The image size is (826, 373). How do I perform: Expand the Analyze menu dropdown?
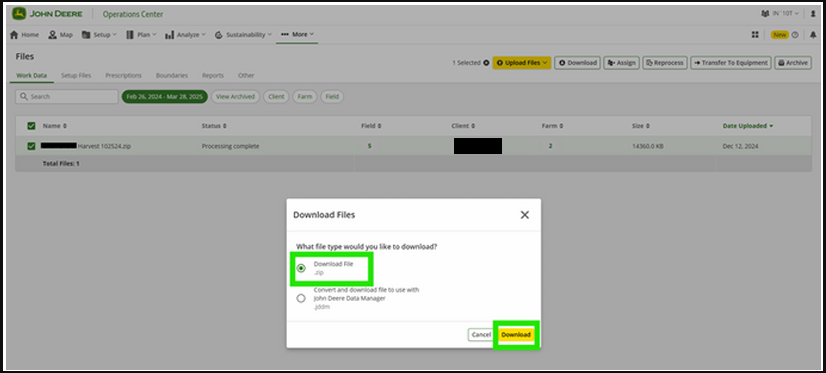coord(185,35)
